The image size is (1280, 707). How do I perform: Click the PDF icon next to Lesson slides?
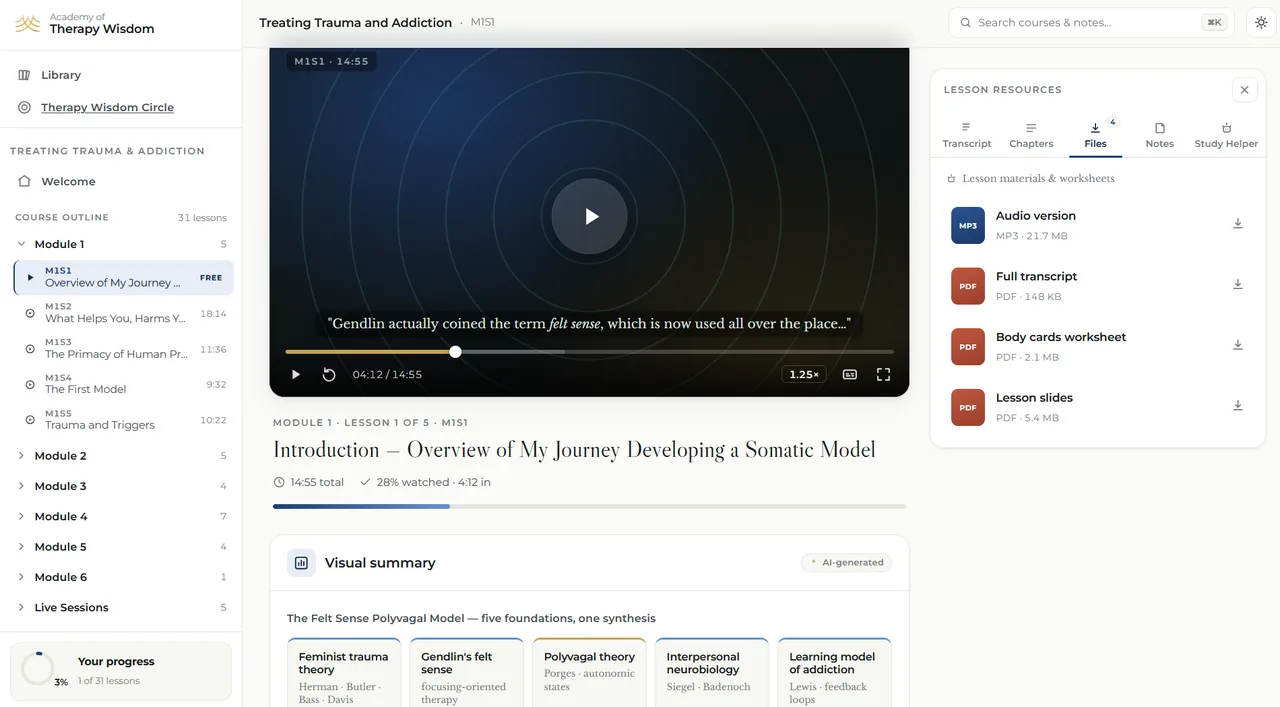tap(968, 408)
